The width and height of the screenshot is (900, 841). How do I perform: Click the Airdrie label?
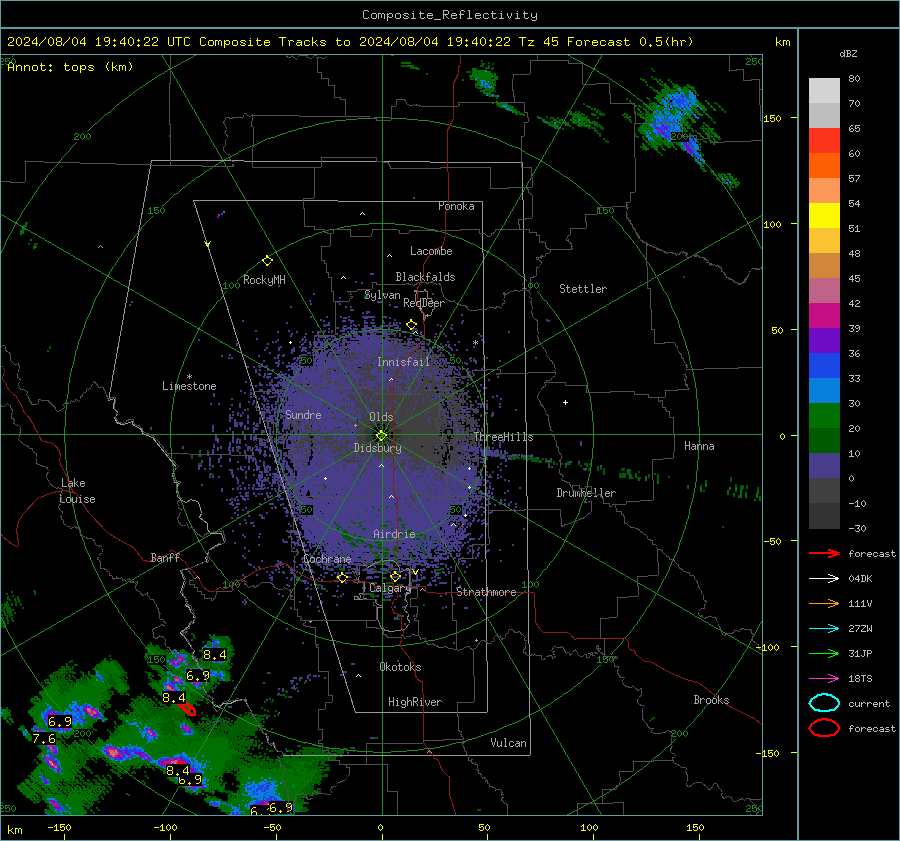click(x=394, y=534)
